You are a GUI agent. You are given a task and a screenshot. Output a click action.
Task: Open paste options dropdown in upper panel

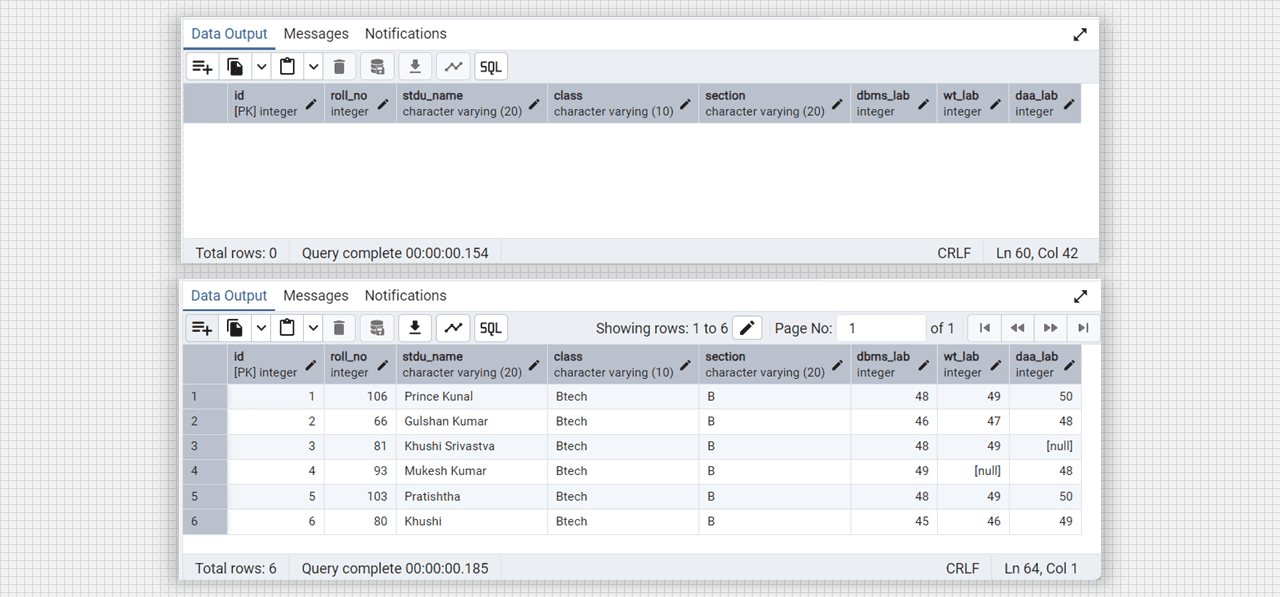click(313, 67)
